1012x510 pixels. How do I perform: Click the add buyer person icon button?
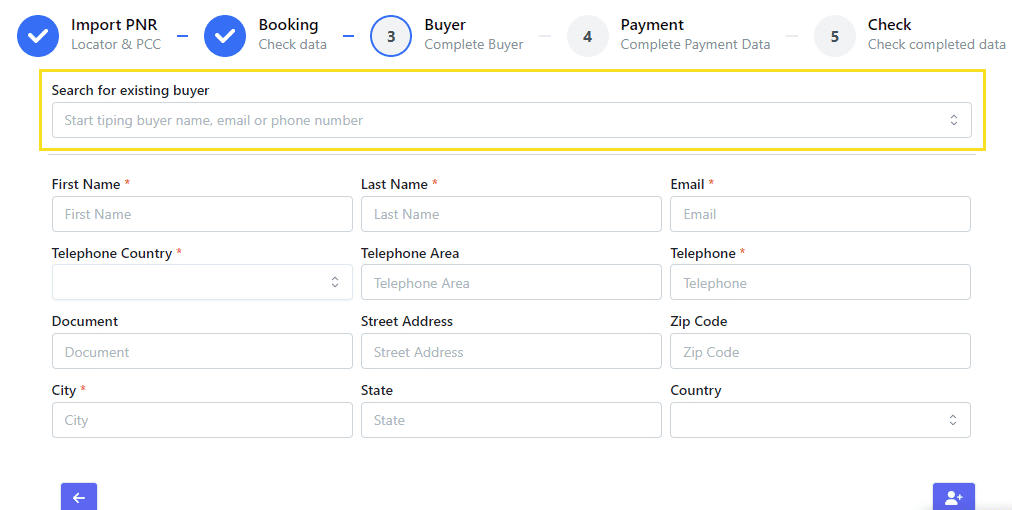953,497
